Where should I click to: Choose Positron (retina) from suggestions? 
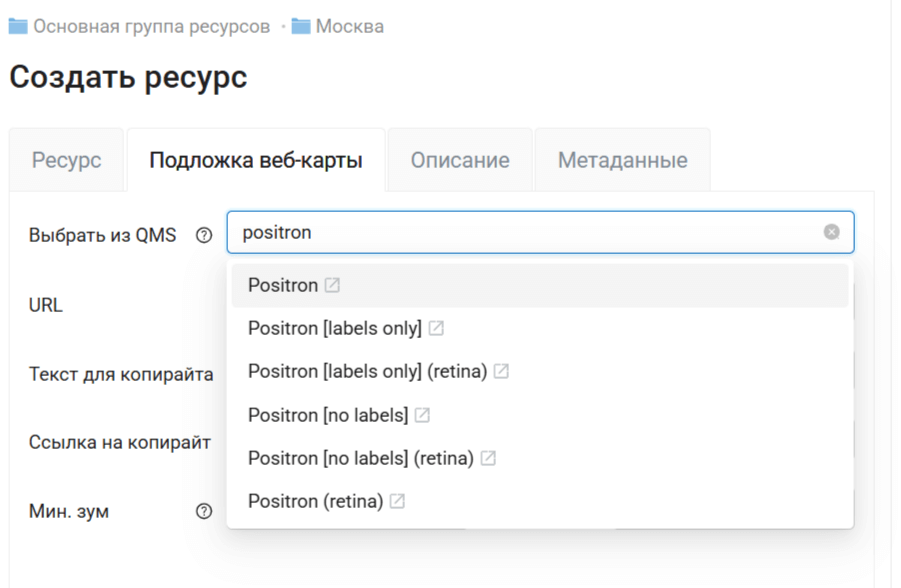click(315, 502)
